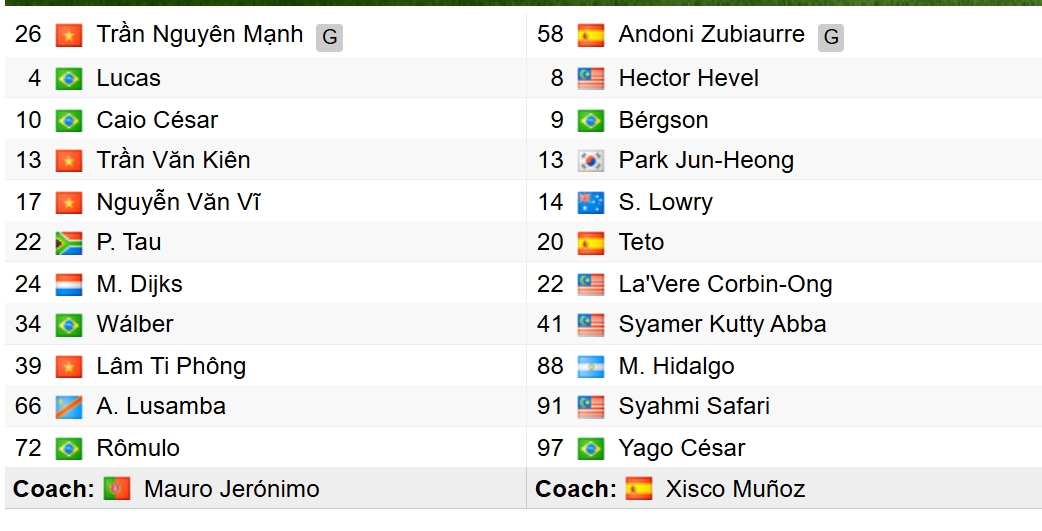Click the Portugal flag beside Mauro Jerónimo

tap(117, 489)
